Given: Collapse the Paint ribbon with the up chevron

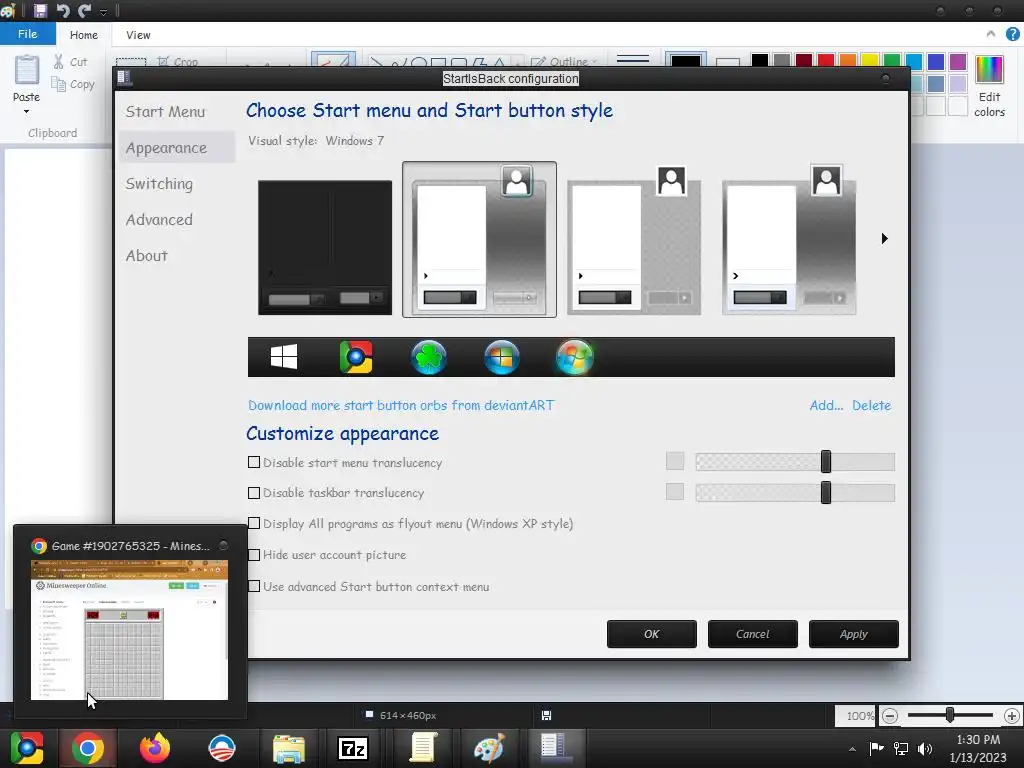Looking at the screenshot, I should coord(991,34).
